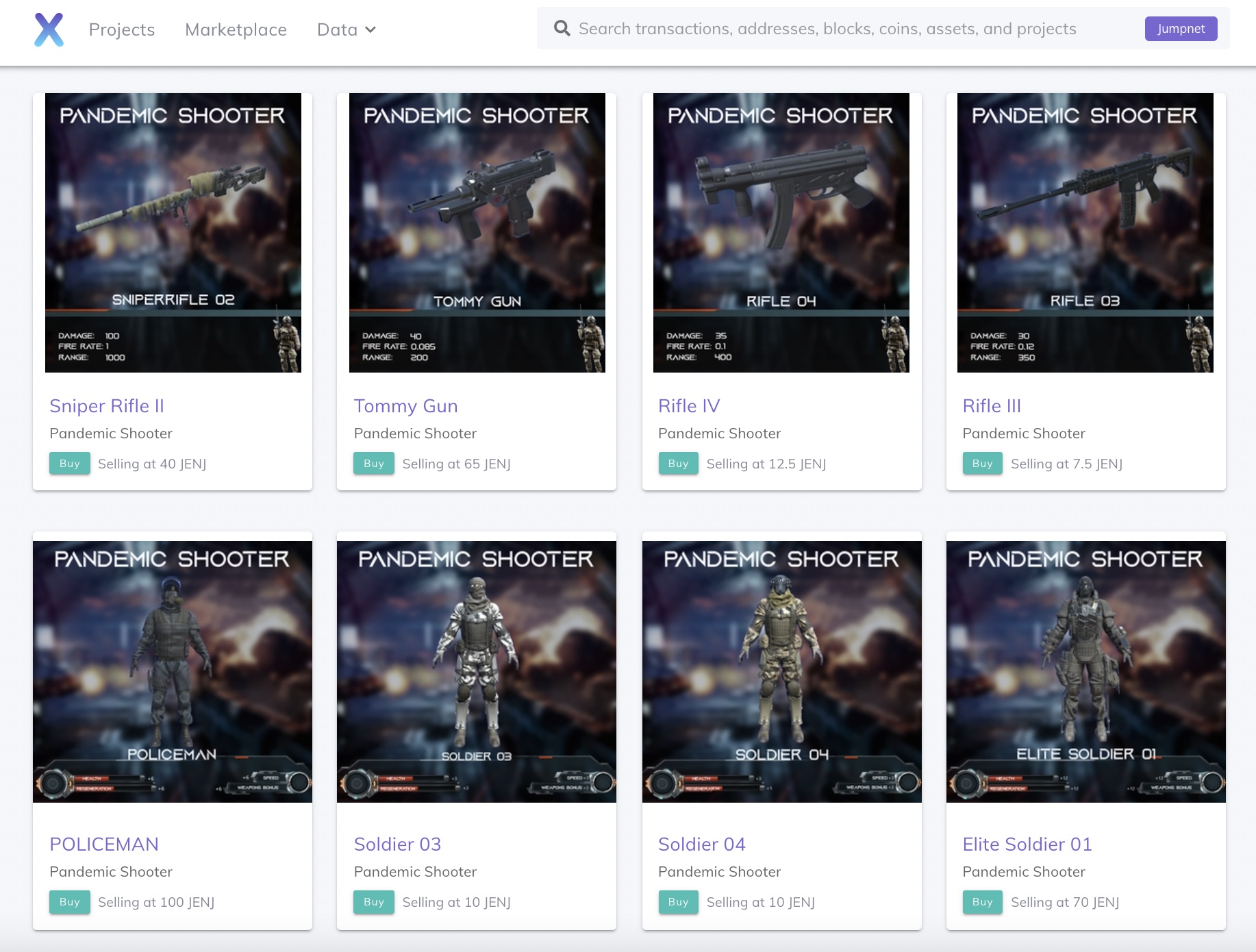The width and height of the screenshot is (1256, 952).
Task: Open the Rifle IV title link
Action: click(x=689, y=406)
